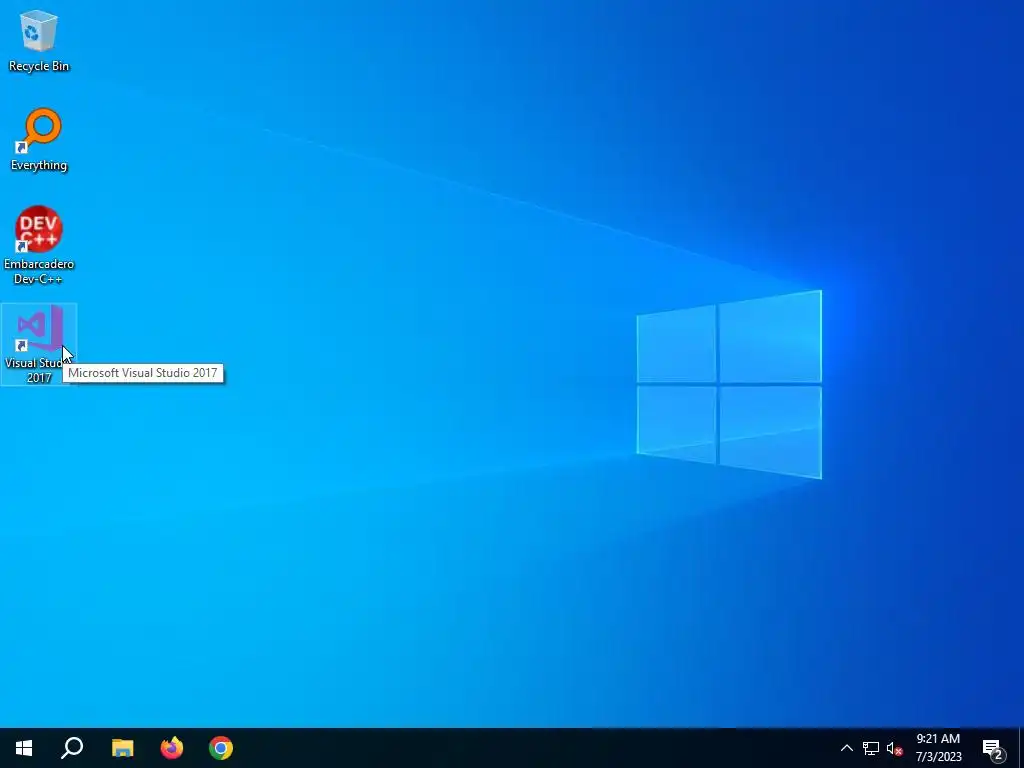Select the Visual Studio 2017 shortcut
The height and width of the screenshot is (768, 1024).
point(39,344)
